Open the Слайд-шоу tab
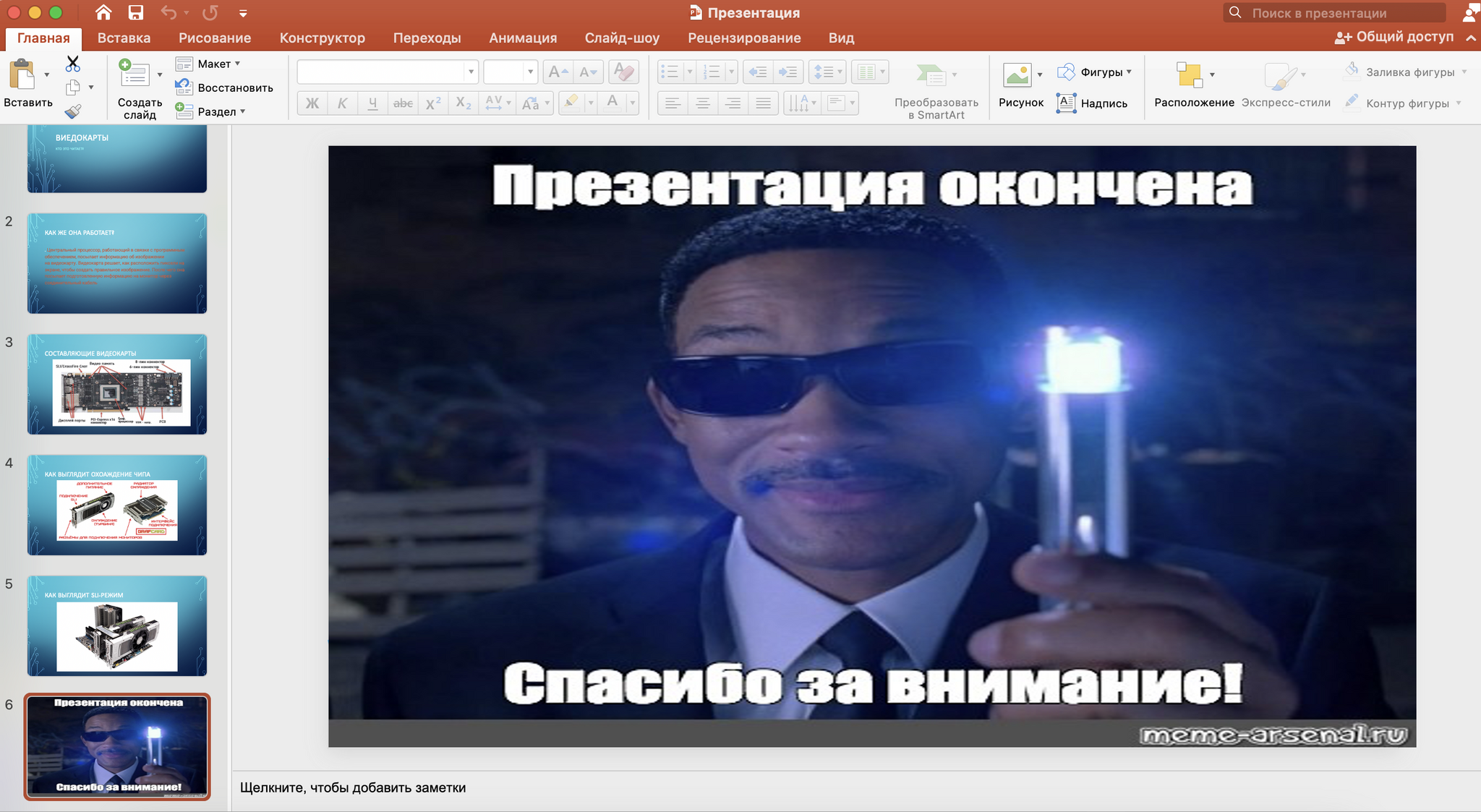This screenshot has width=1481, height=812. point(621,38)
